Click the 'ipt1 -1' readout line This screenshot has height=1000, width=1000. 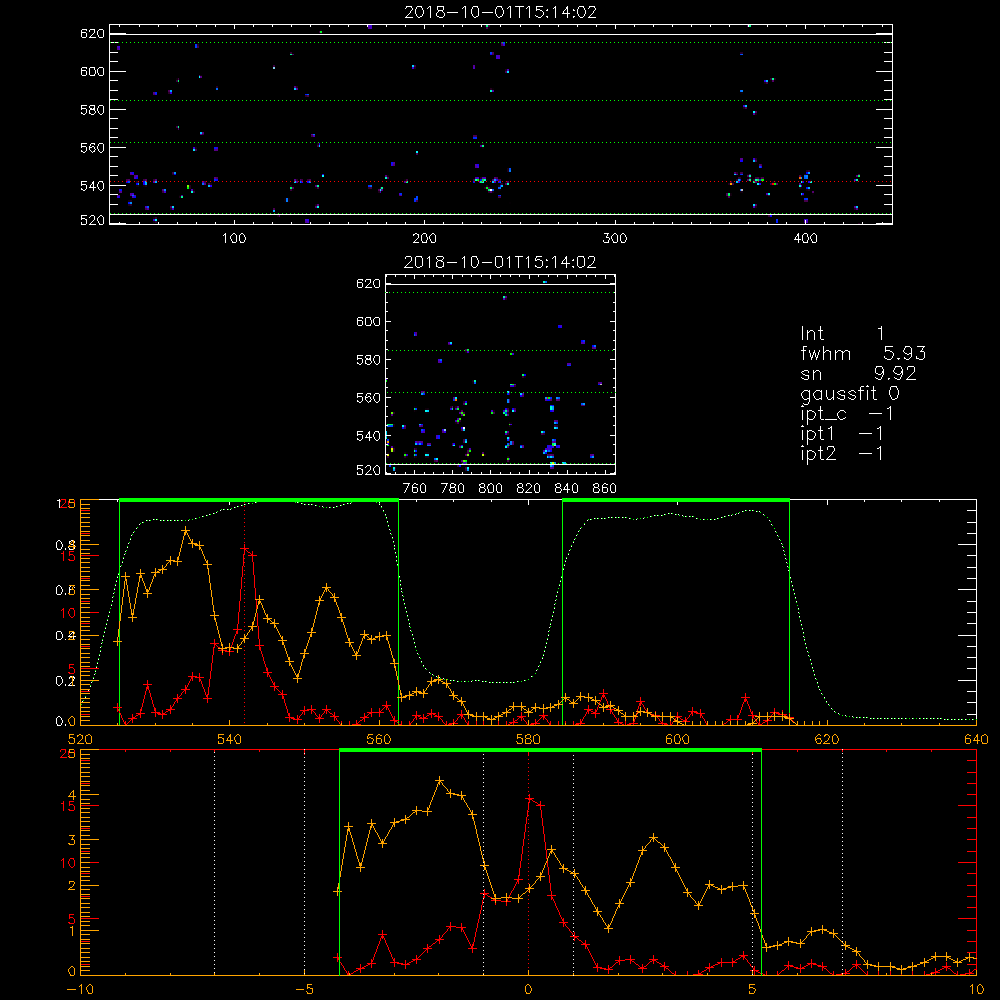tap(842, 434)
